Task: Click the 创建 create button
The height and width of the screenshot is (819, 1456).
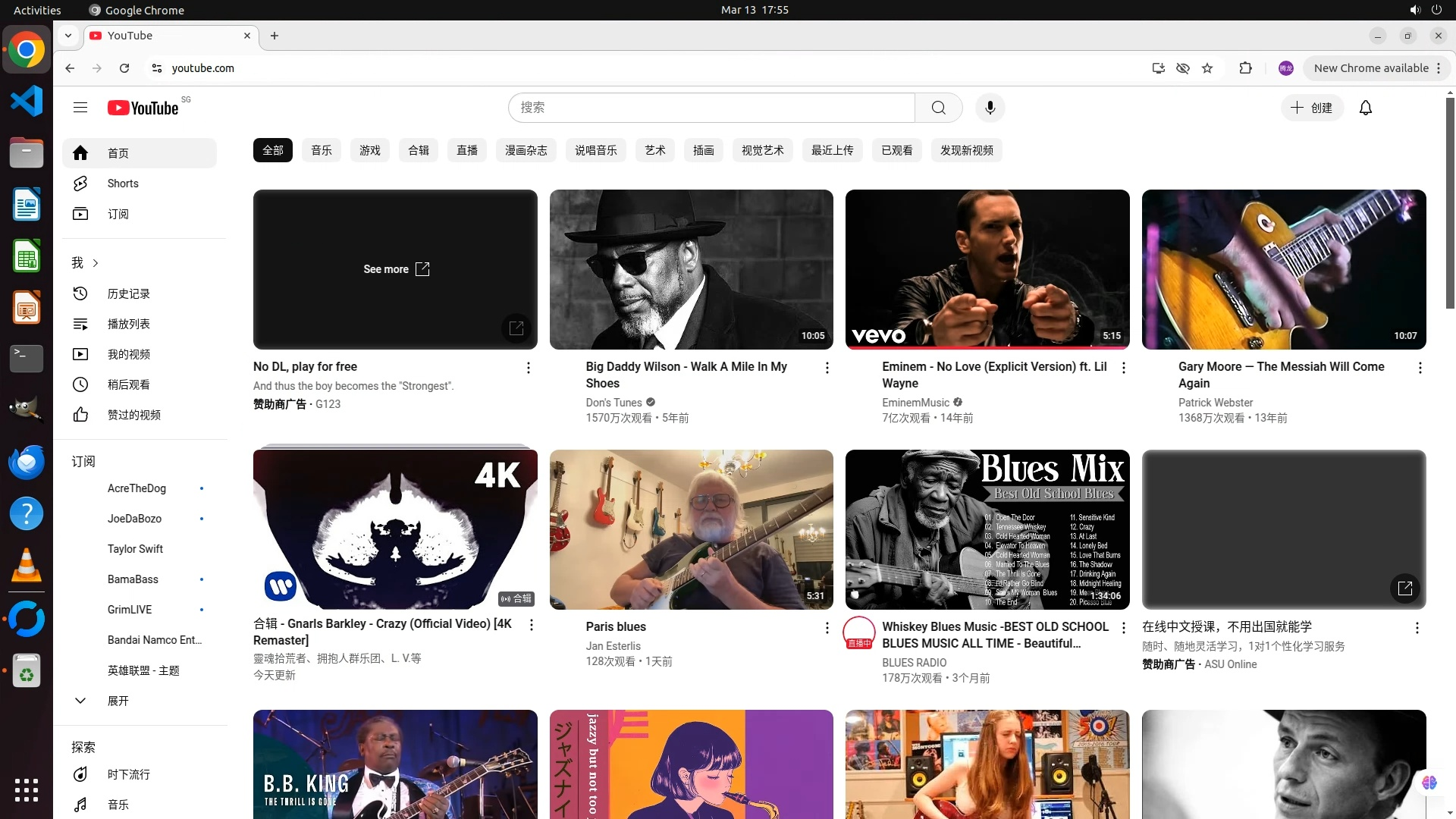Action: 1312,108
